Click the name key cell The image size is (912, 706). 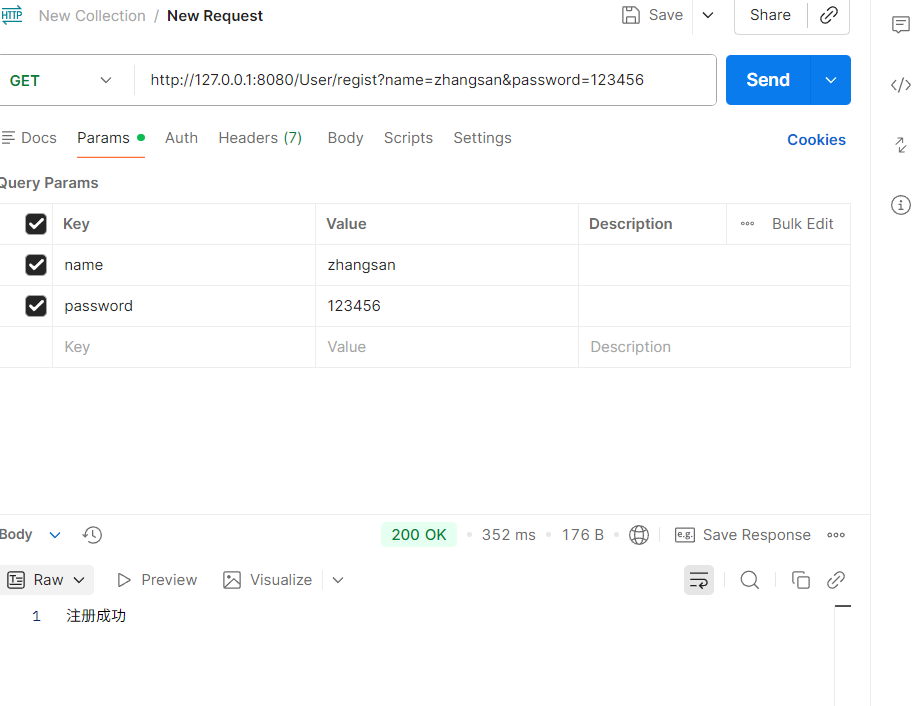pos(184,265)
